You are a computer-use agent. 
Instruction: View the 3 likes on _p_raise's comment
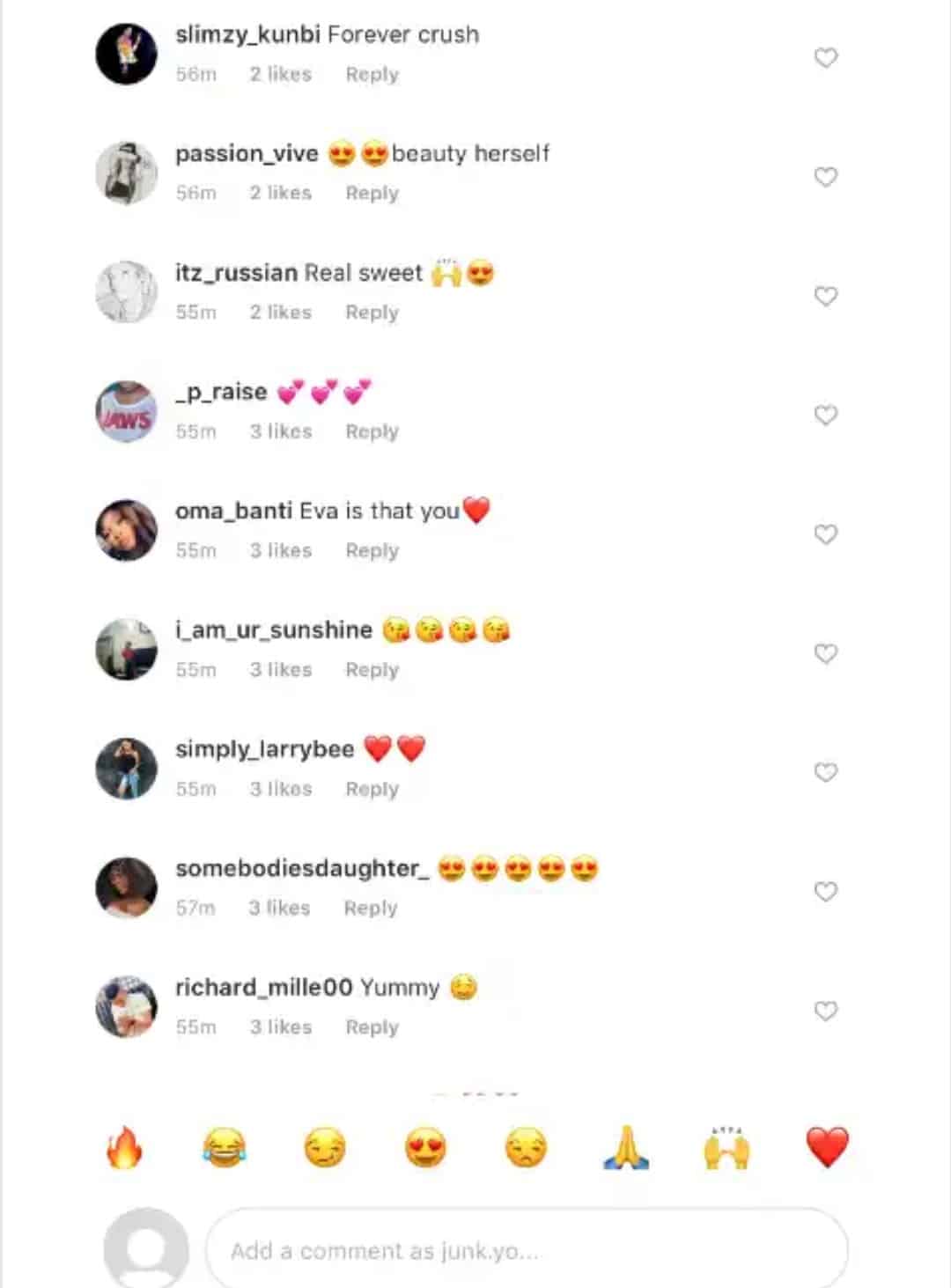point(281,431)
